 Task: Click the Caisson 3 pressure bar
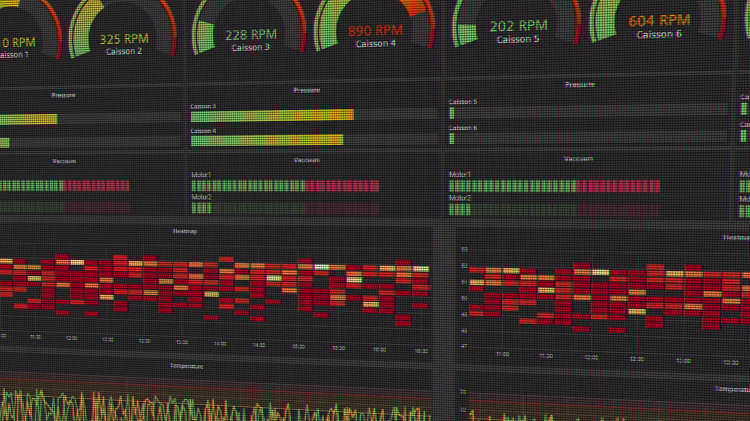(x=313, y=115)
